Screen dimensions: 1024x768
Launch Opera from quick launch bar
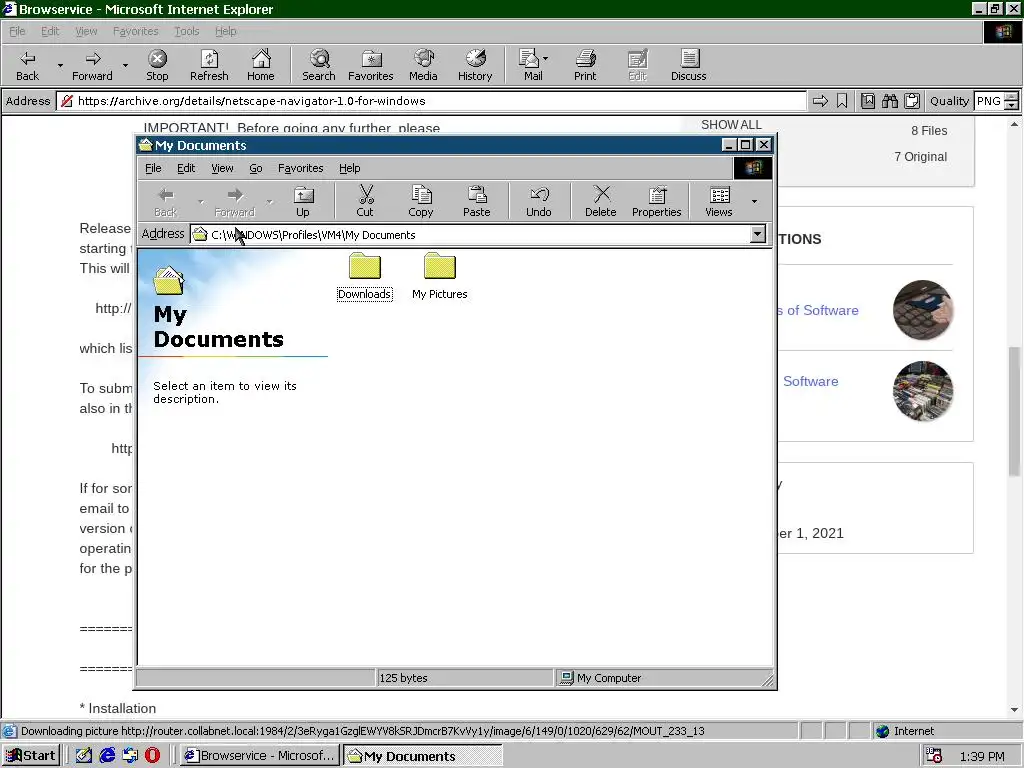coord(152,755)
